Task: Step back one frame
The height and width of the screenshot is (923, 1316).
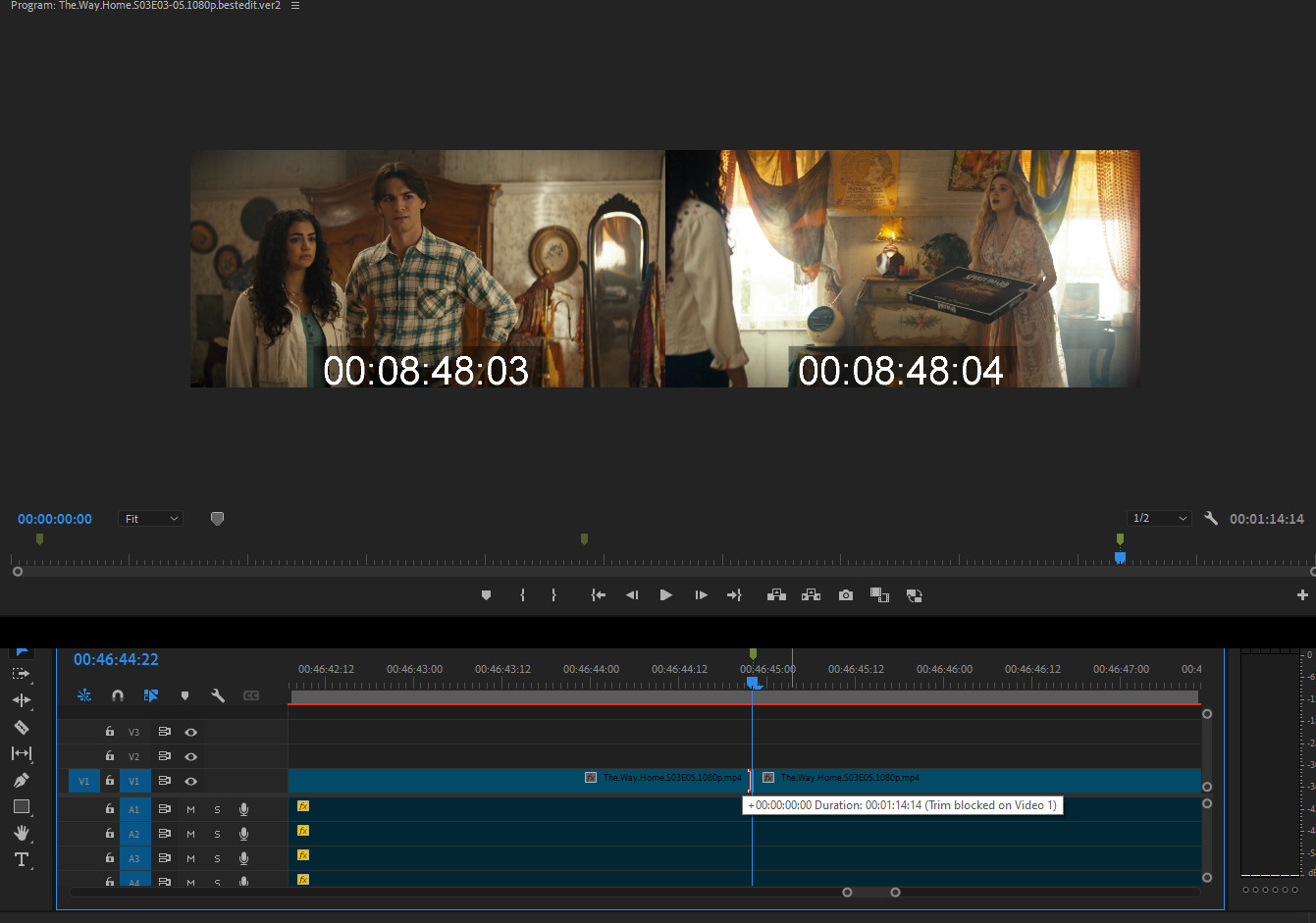Action: (632, 595)
